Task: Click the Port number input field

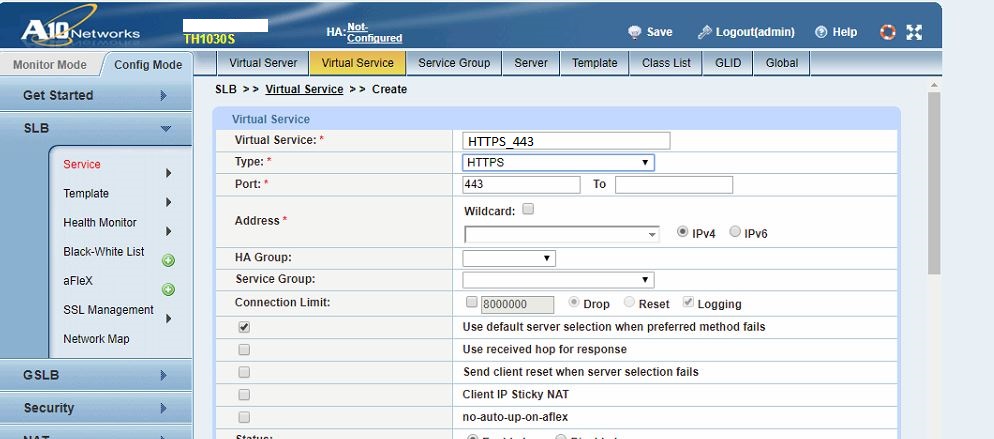Action: coord(521,185)
